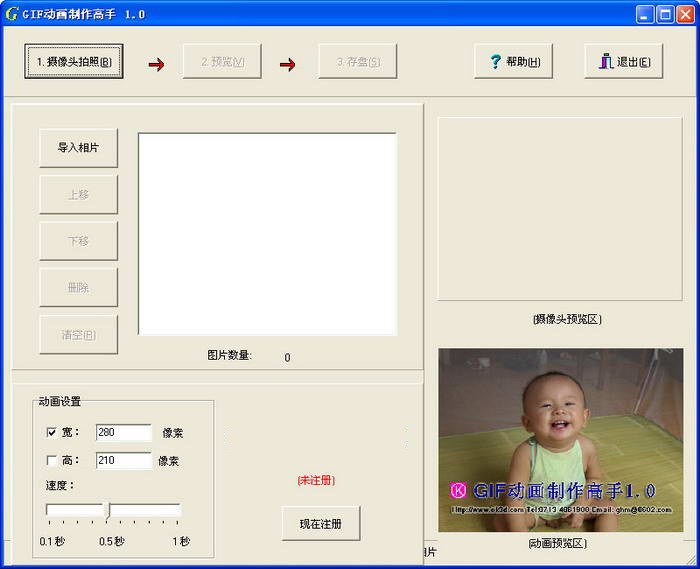Screen dimensions: 700x569
Task: Click the 删除 delete button
Action: point(79,288)
